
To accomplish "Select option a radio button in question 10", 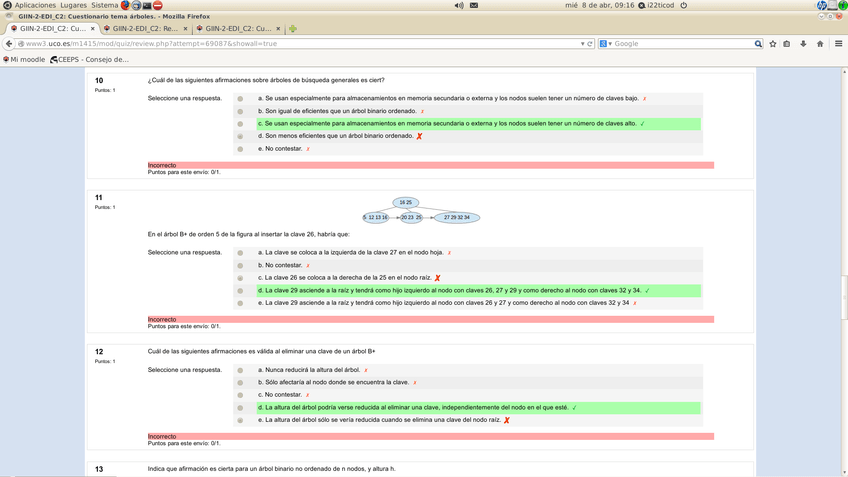I will pos(240,99).
